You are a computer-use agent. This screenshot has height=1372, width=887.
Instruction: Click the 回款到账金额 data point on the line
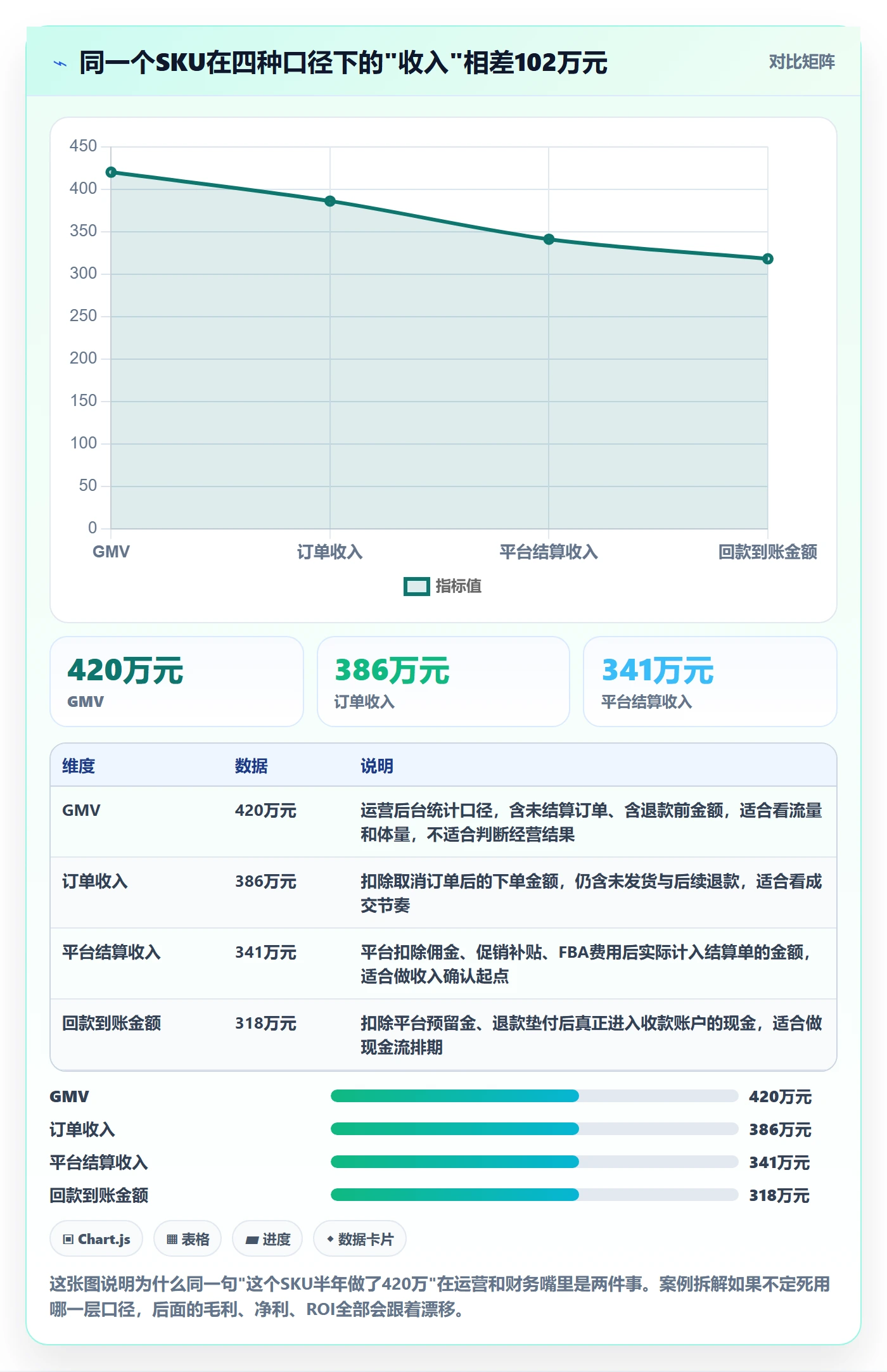[768, 259]
